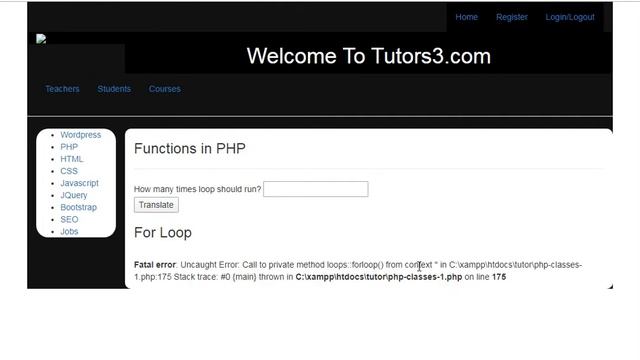Click the 'Fatal error' bold text
The width and height of the screenshot is (640, 360).
(155, 265)
